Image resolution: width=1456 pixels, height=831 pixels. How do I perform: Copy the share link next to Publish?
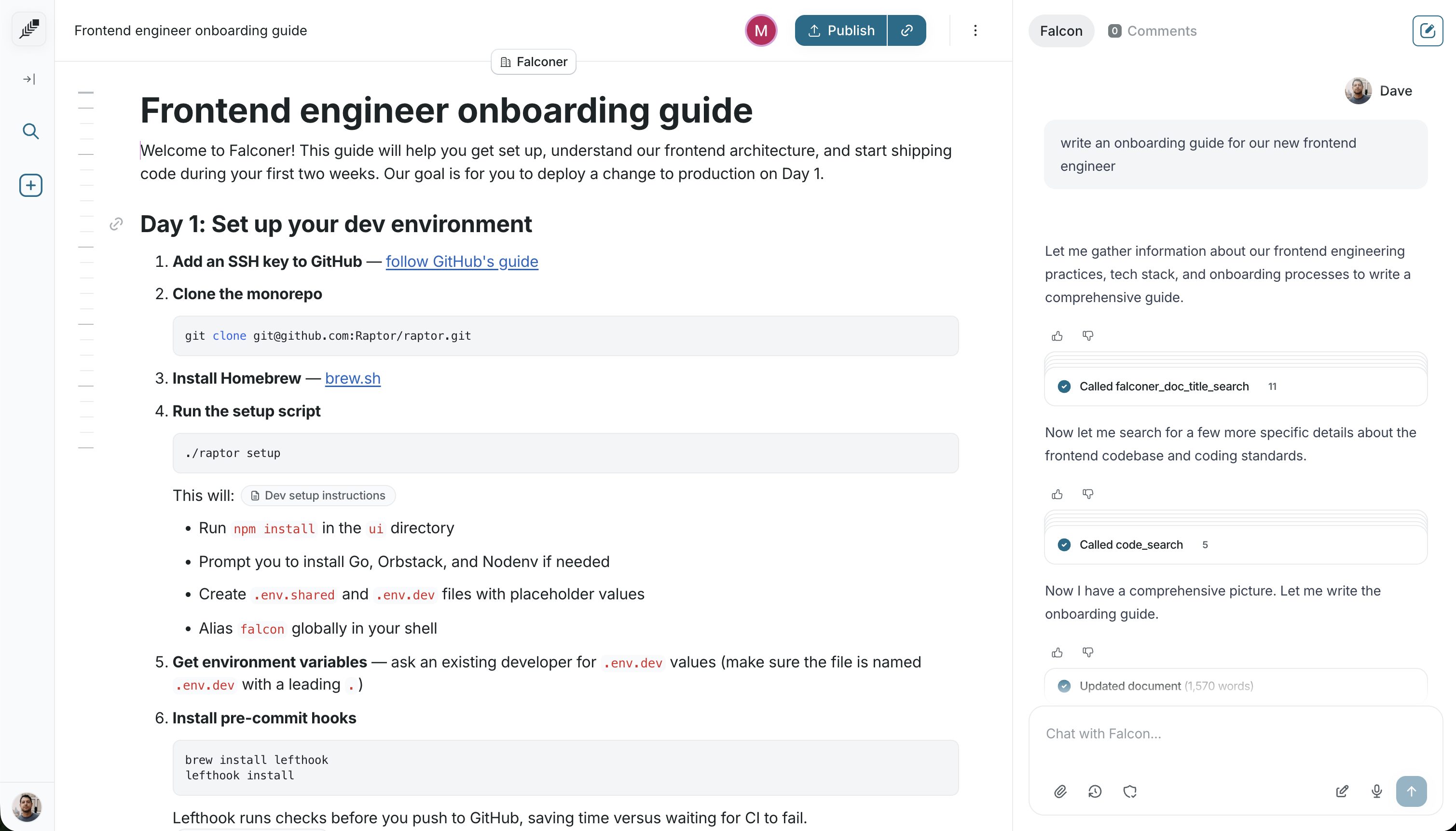(x=907, y=30)
